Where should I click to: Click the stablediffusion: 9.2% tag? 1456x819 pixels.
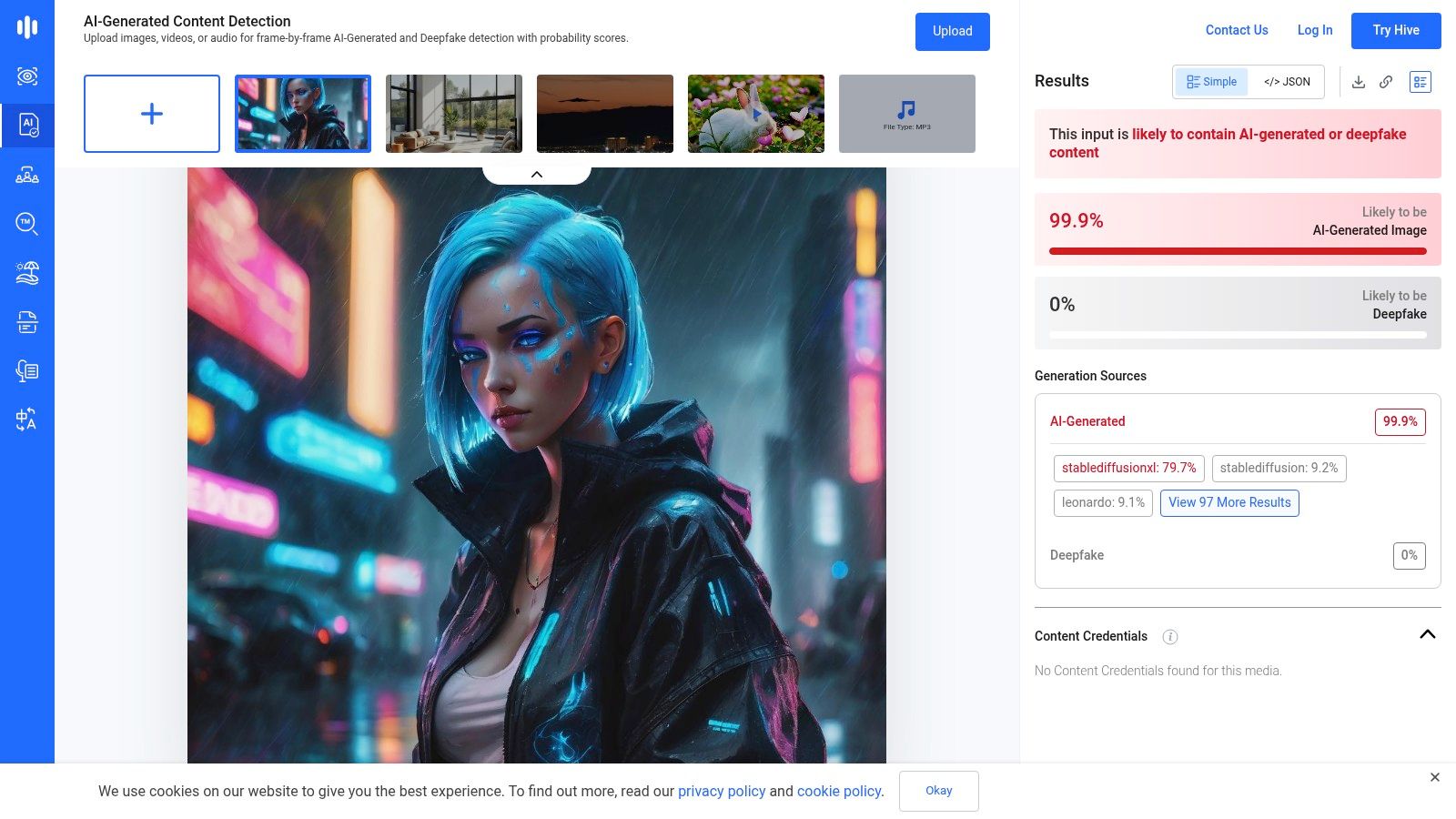[1279, 469]
